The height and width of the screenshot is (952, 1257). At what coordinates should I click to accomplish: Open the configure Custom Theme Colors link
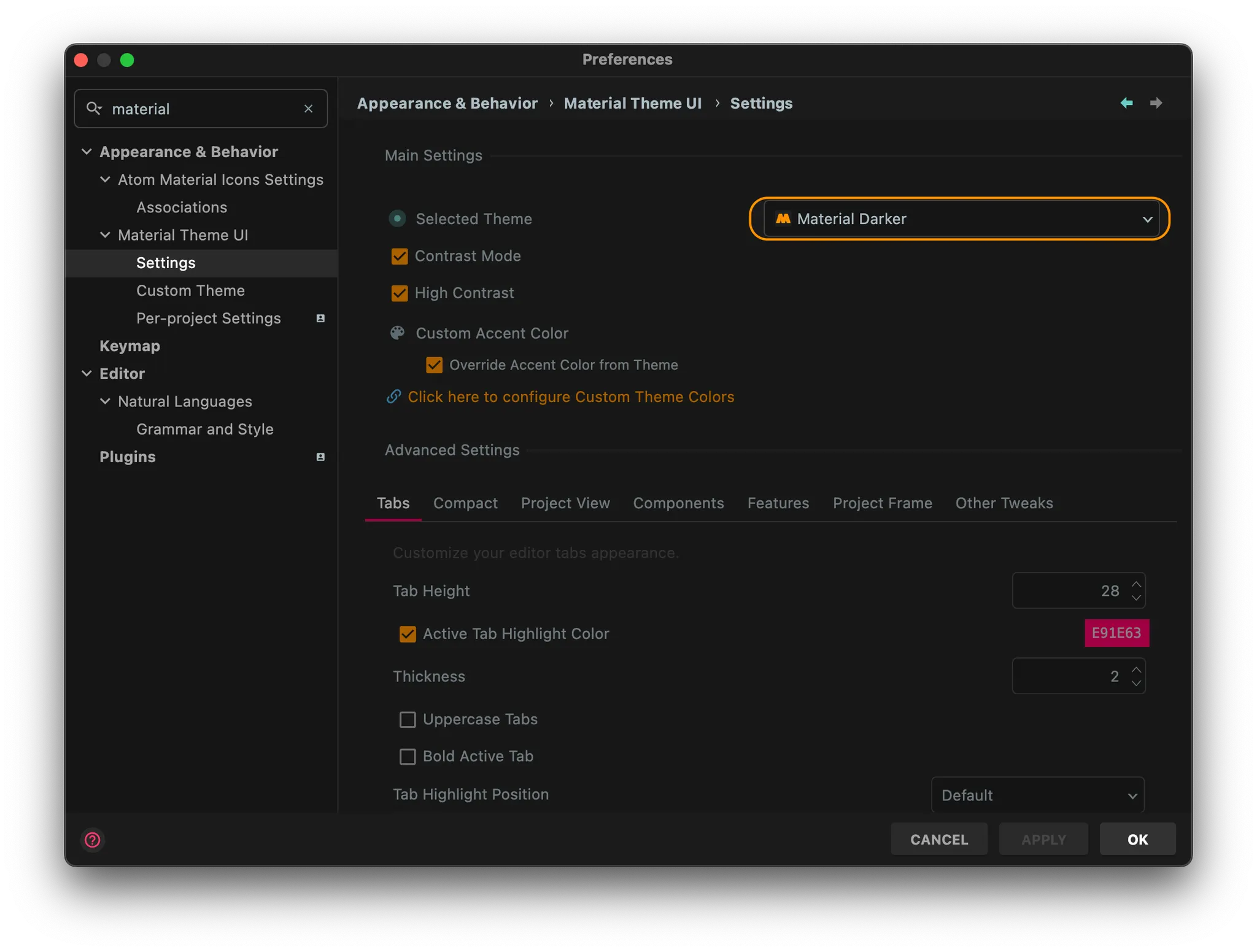click(x=571, y=397)
